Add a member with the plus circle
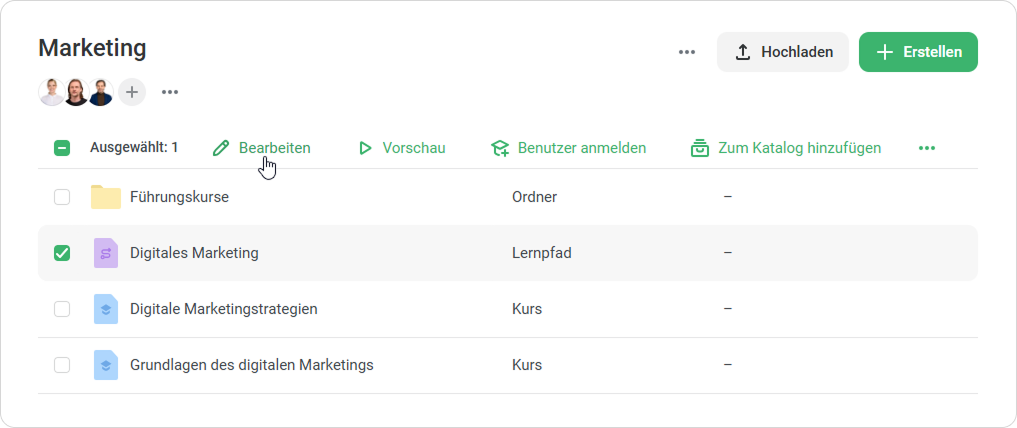The width and height of the screenshot is (1017, 428). pyautogui.click(x=132, y=92)
